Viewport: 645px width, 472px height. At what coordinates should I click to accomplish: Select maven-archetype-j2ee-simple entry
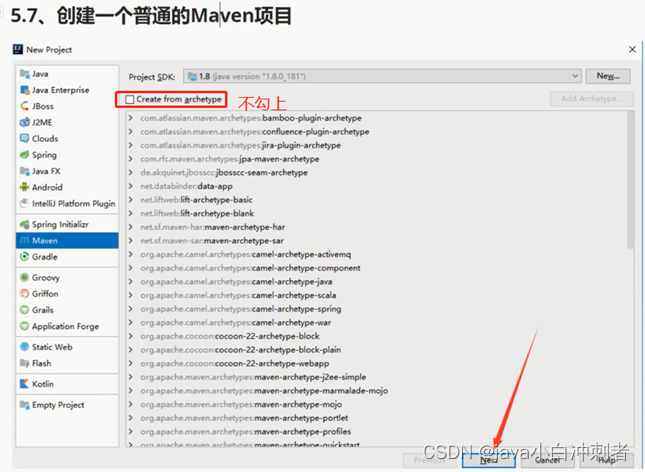pos(253,377)
